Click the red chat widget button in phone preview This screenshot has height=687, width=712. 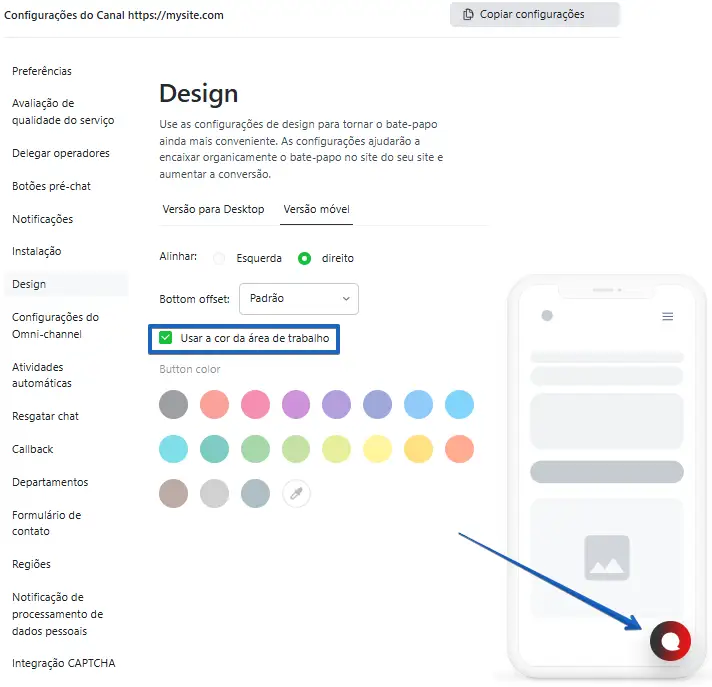[670, 641]
